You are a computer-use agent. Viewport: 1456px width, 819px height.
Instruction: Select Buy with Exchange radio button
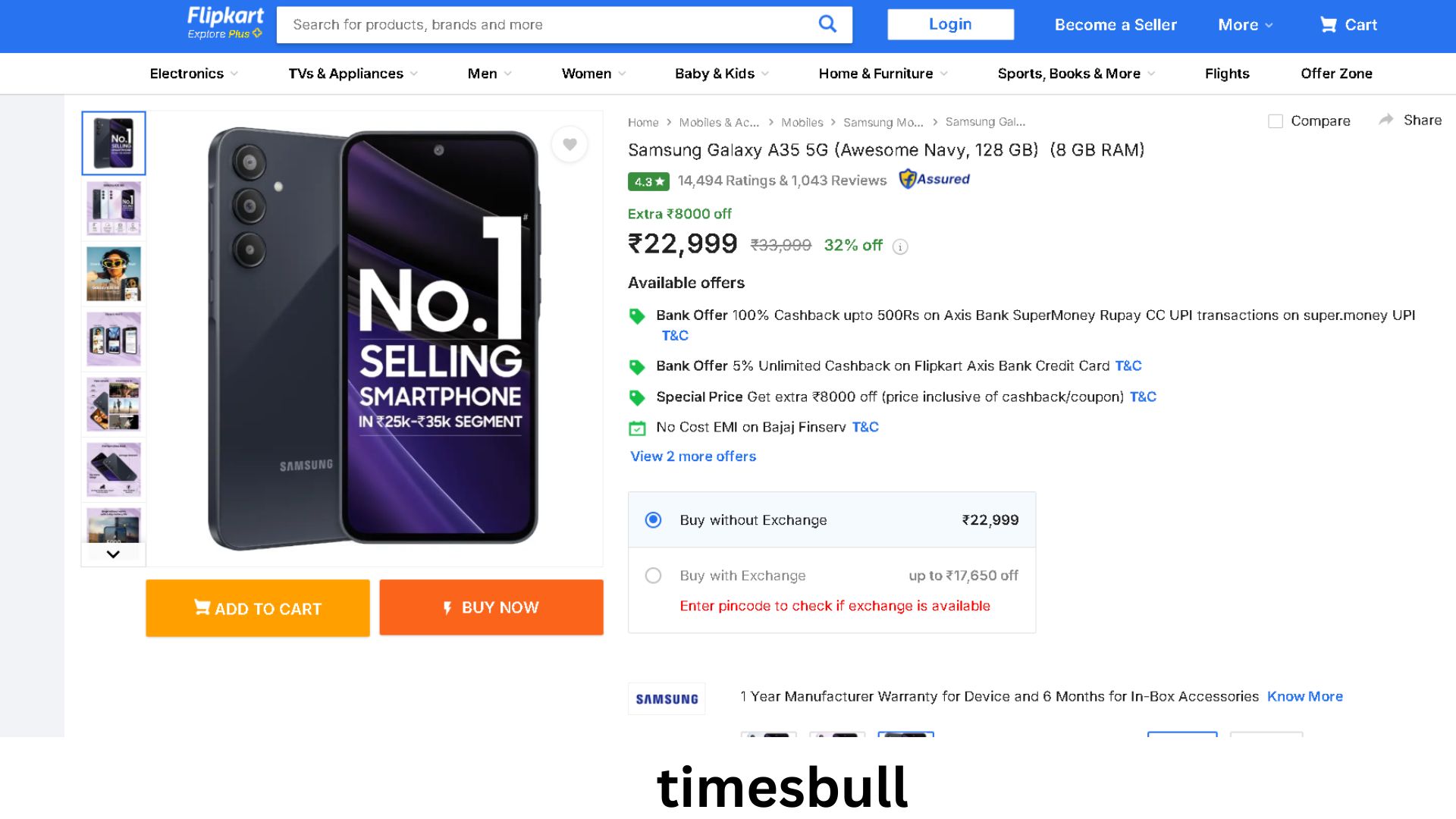[x=653, y=576]
